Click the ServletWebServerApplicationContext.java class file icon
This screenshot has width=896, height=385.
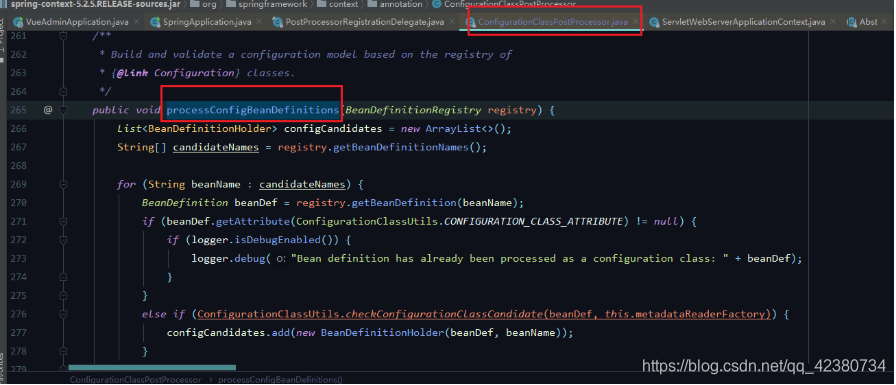point(654,22)
